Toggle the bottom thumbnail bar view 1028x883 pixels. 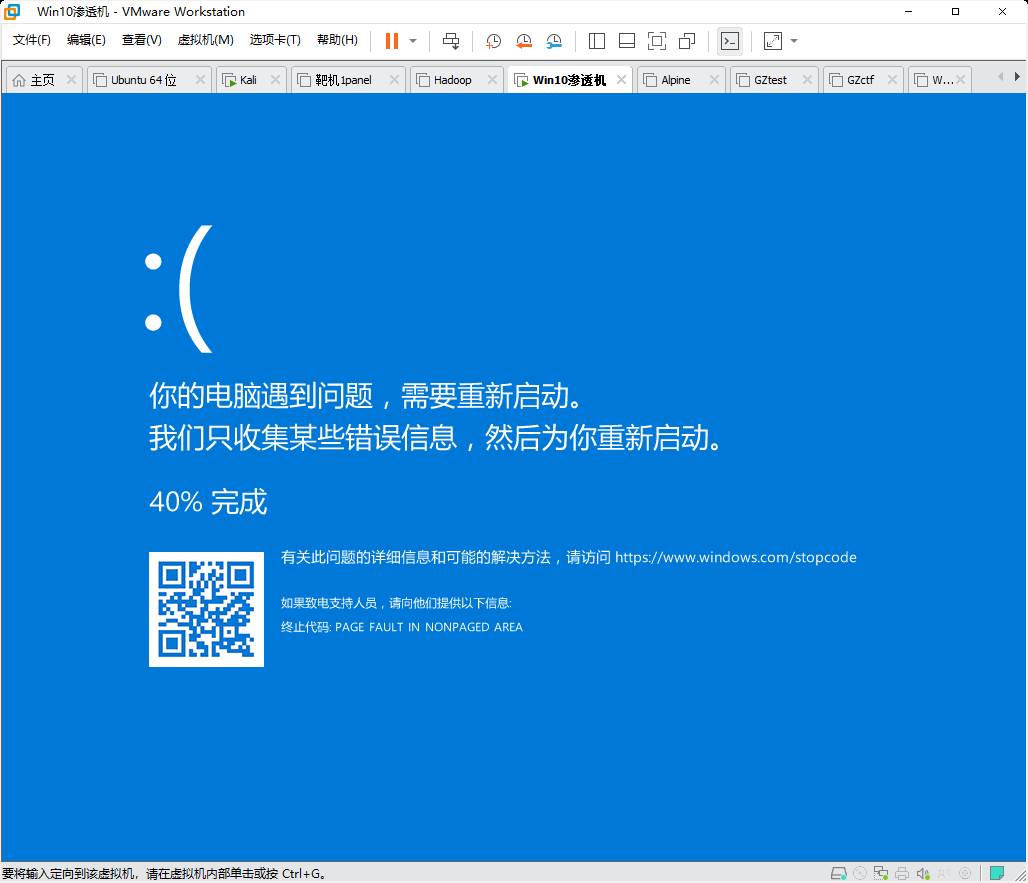[x=627, y=41]
